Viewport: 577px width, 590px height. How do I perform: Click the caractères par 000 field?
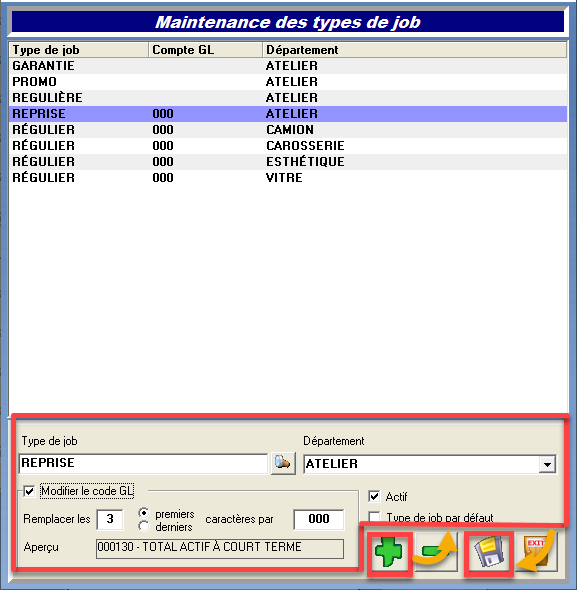(319, 519)
